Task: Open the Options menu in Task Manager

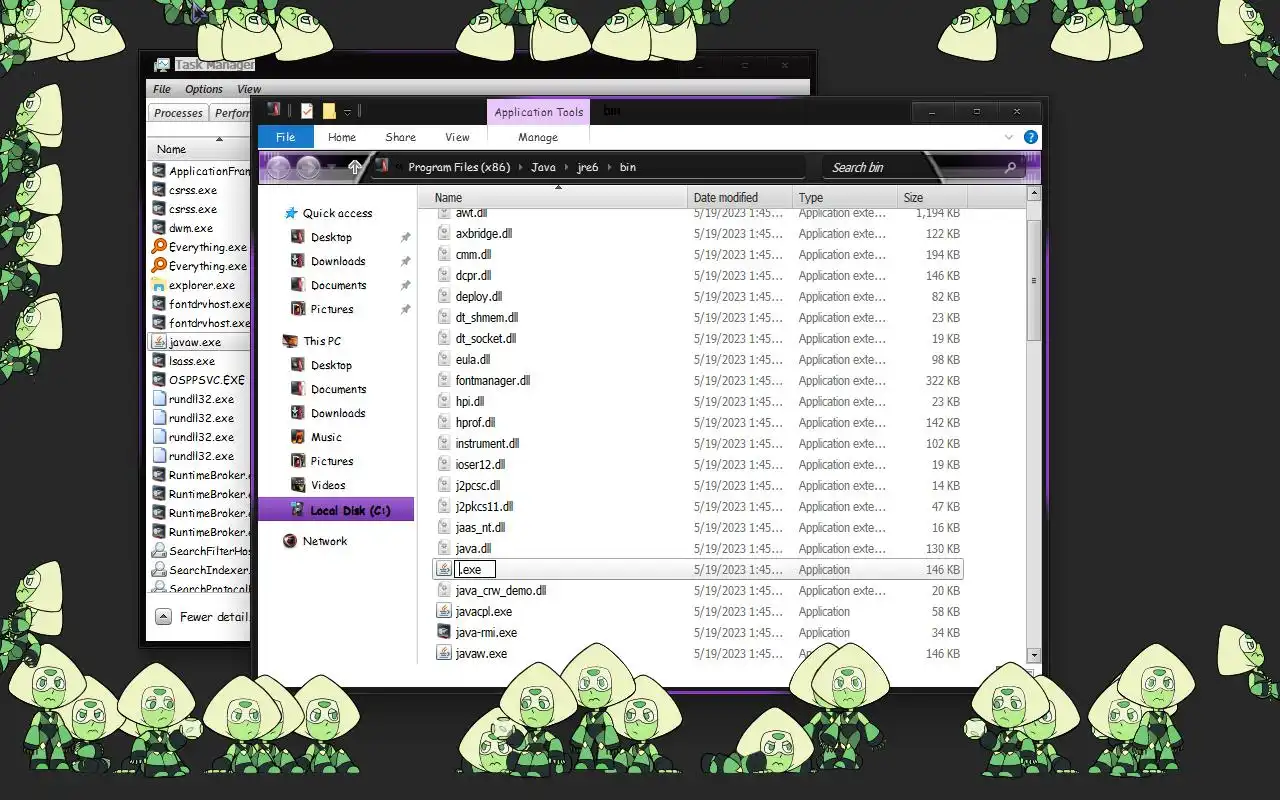Action: pyautogui.click(x=204, y=89)
